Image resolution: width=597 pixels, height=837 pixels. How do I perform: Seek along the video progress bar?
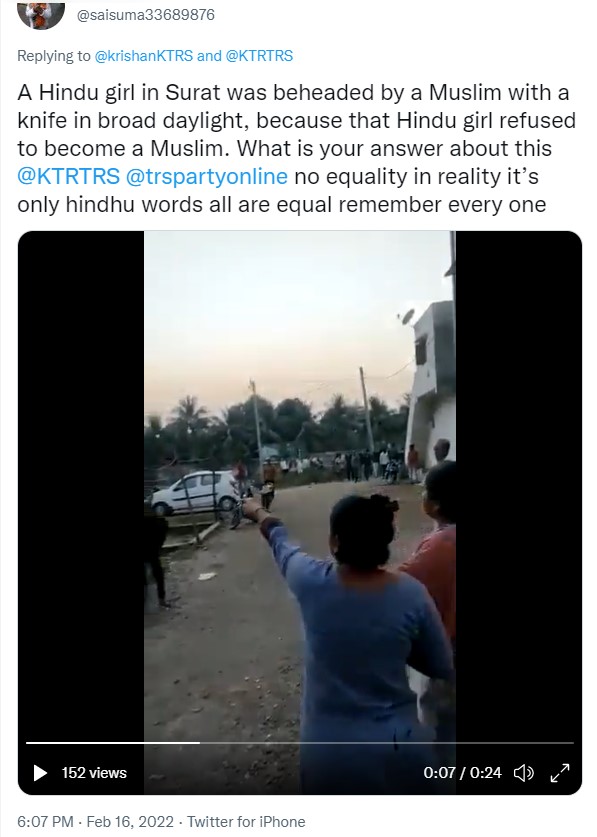(300, 743)
